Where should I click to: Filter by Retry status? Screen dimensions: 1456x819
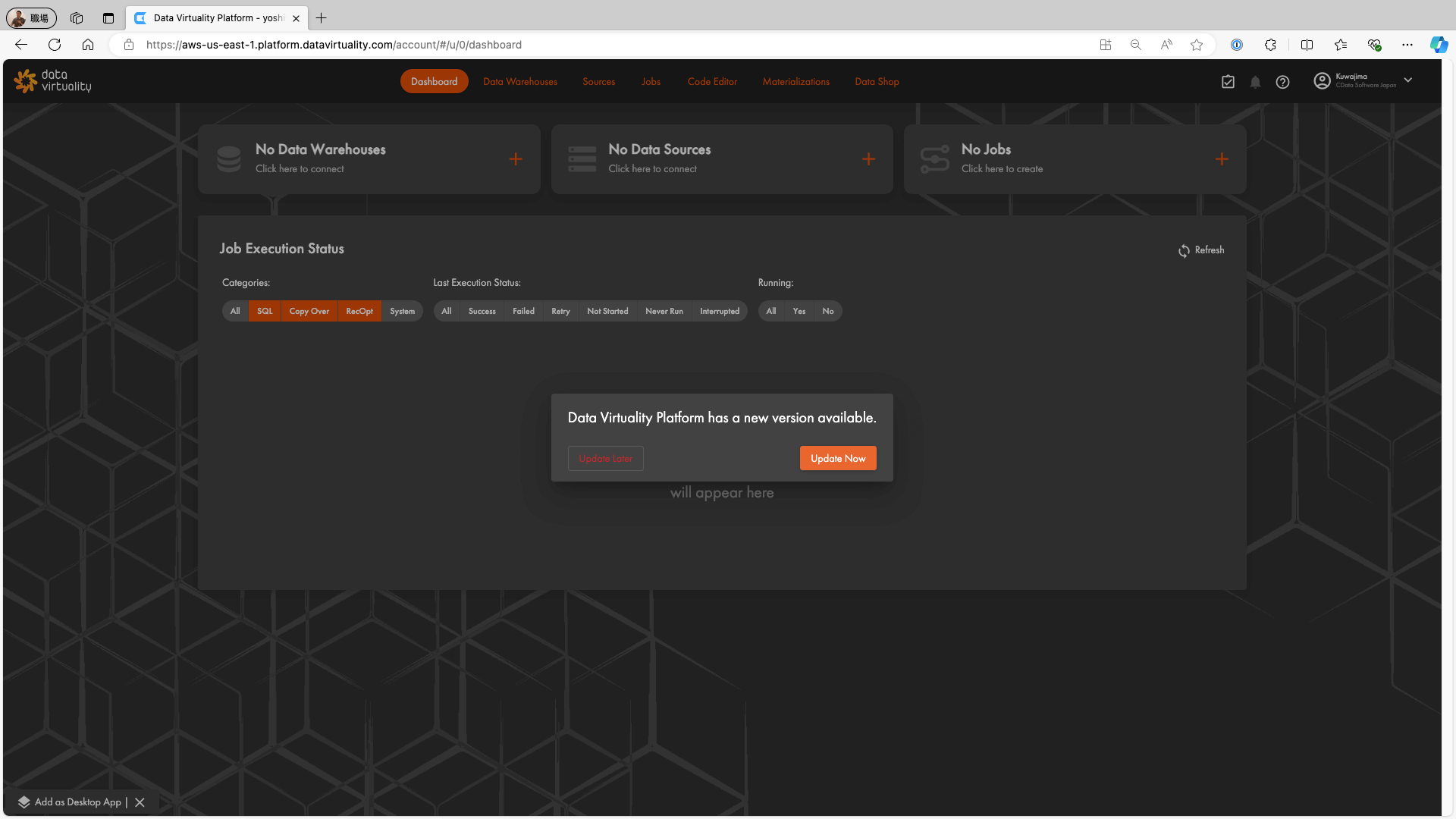click(561, 311)
